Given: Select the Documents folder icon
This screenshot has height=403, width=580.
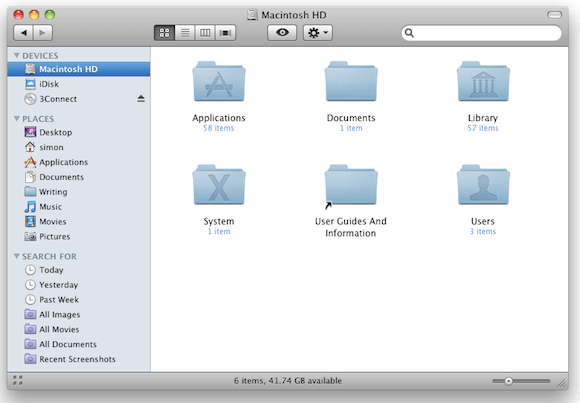Looking at the screenshot, I should 351,82.
